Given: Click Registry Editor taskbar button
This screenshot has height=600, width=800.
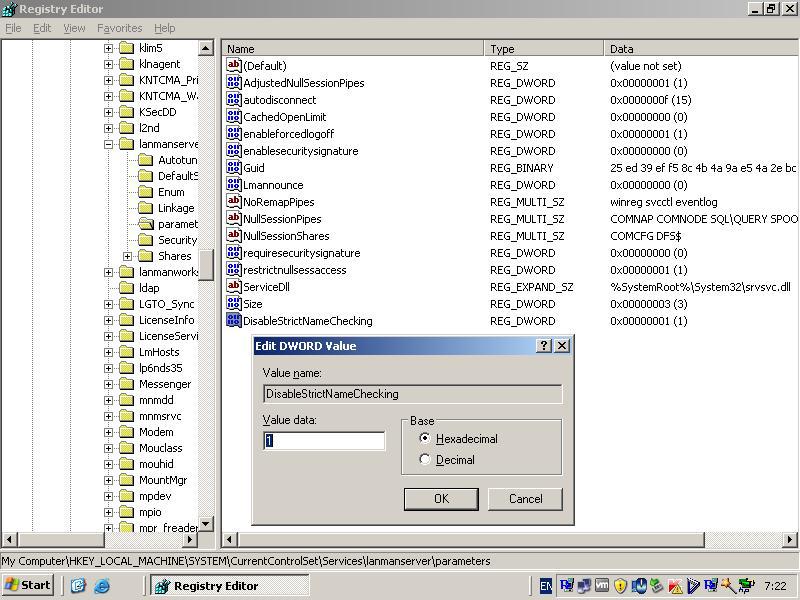Looking at the screenshot, I should (x=230, y=585).
